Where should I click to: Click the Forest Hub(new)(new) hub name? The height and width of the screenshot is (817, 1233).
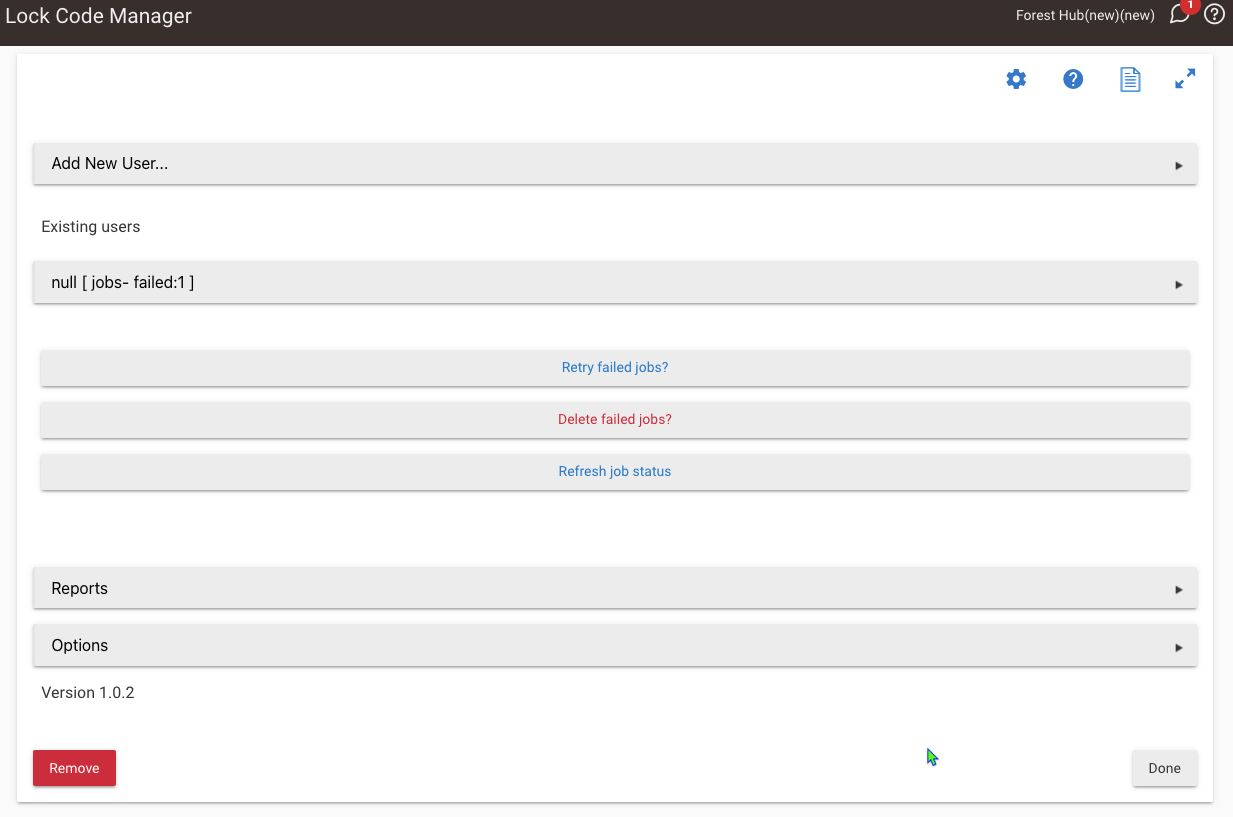click(x=1085, y=15)
